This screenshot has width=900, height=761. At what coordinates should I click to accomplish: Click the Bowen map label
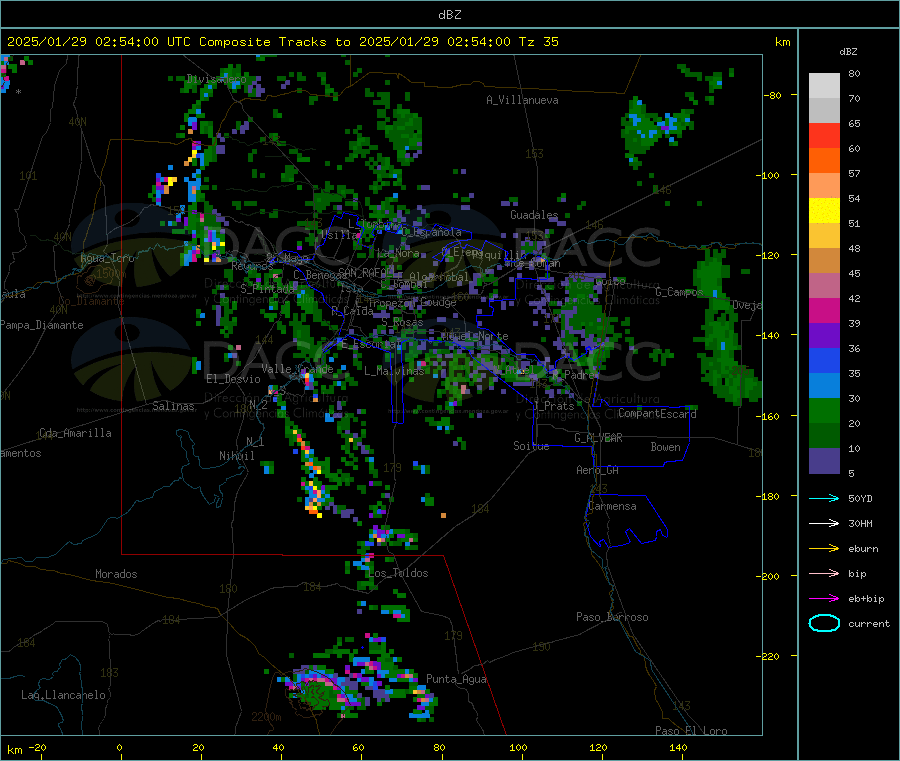[x=665, y=446]
